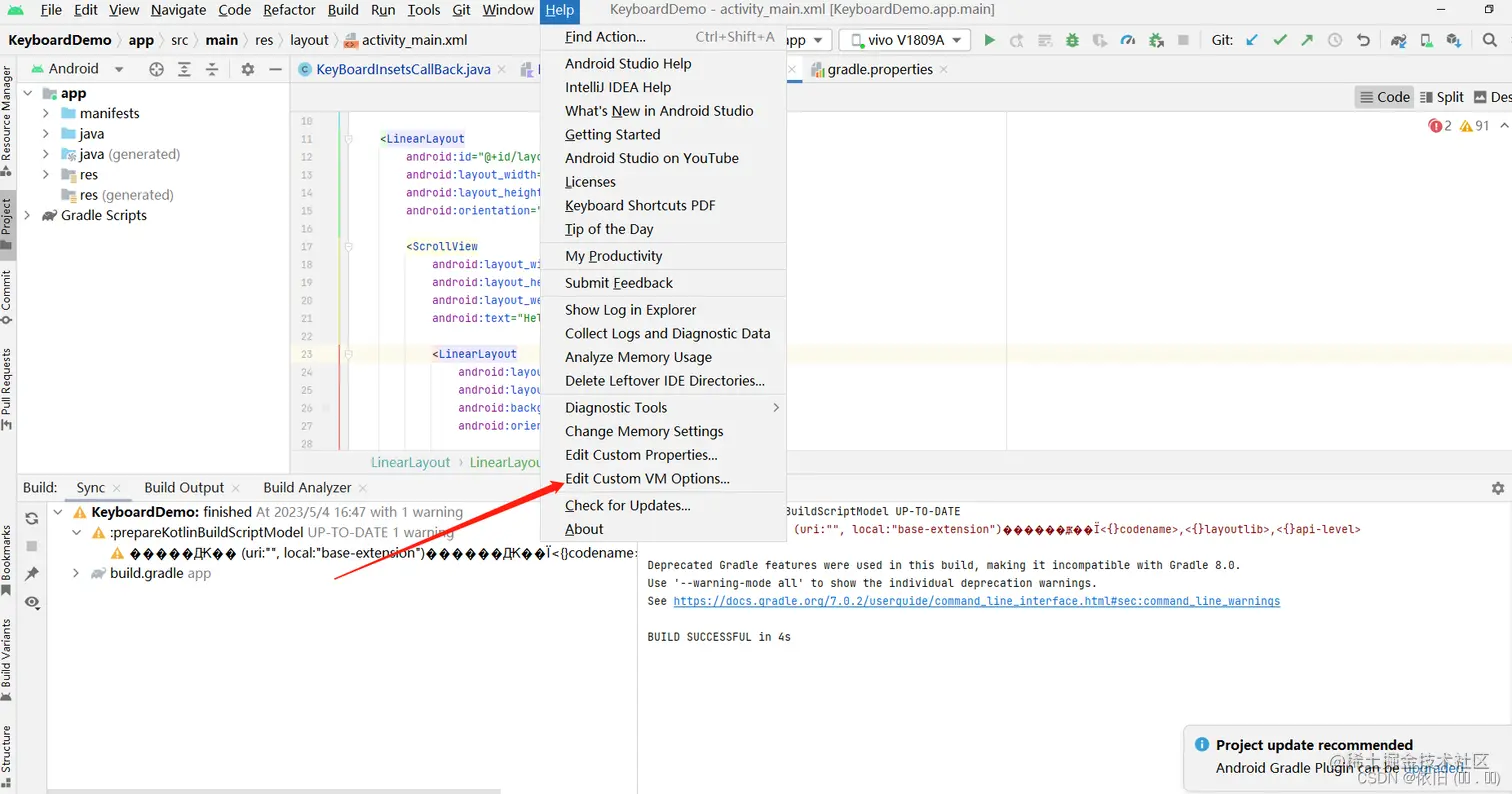The height and width of the screenshot is (794, 1512).
Task: Run the app with green play button
Action: (989, 40)
